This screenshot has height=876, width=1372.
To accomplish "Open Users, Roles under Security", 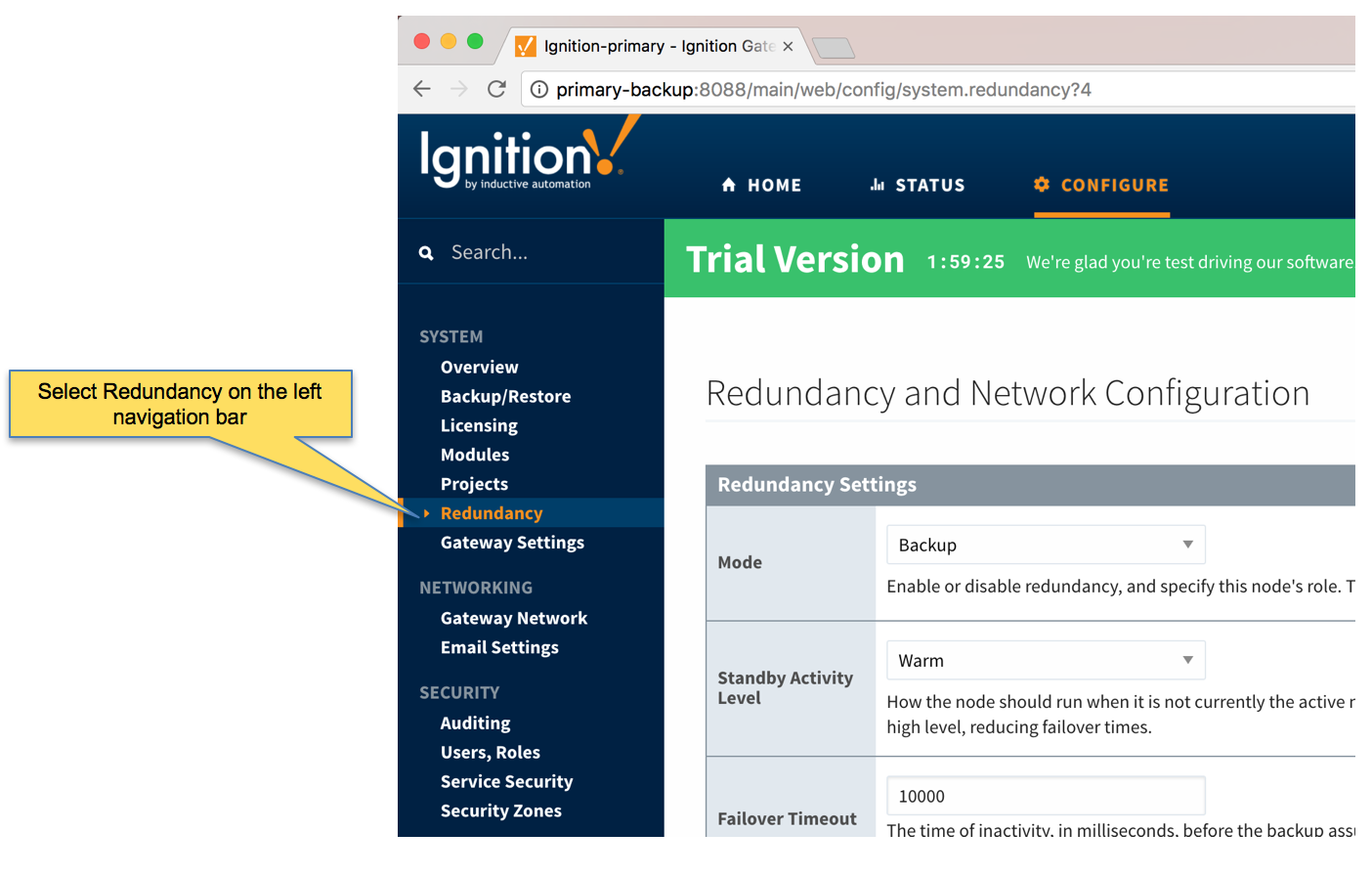I will 491,753.
